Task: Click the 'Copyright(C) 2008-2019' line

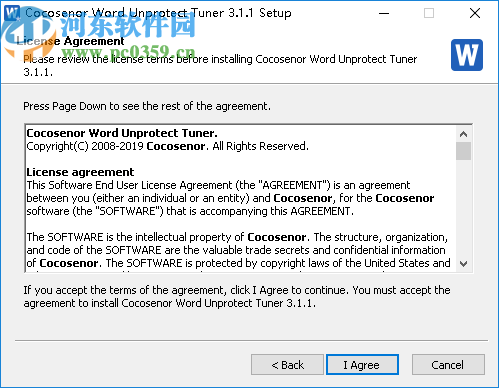Action: [168, 146]
